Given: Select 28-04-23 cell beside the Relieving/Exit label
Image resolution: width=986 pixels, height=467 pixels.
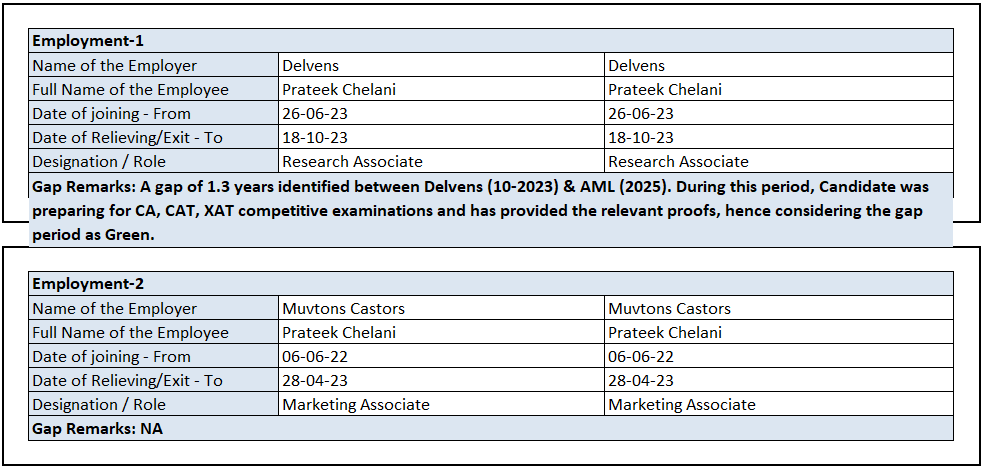Looking at the screenshot, I should pos(315,381).
